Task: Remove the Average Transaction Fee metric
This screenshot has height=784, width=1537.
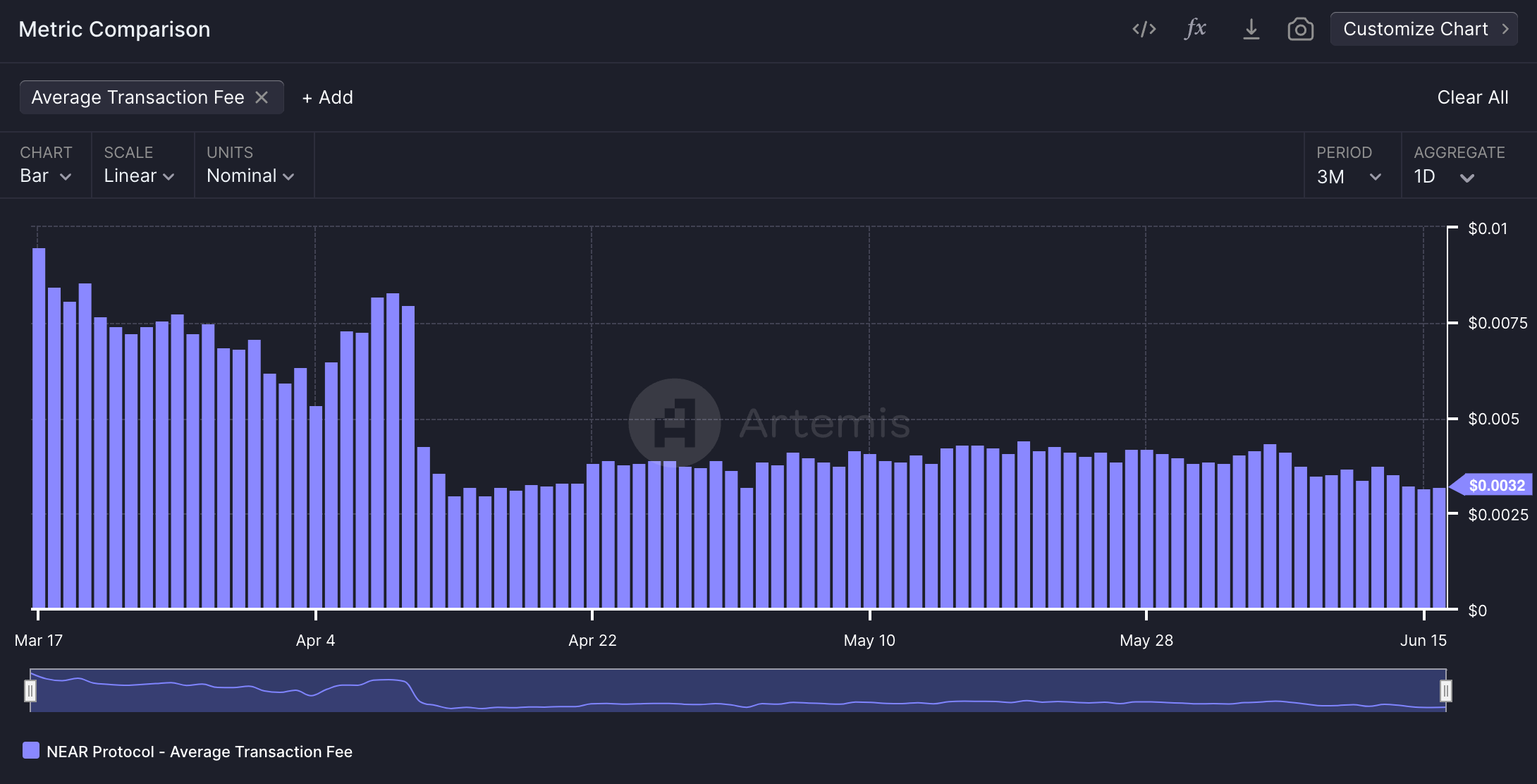Action: point(262,97)
